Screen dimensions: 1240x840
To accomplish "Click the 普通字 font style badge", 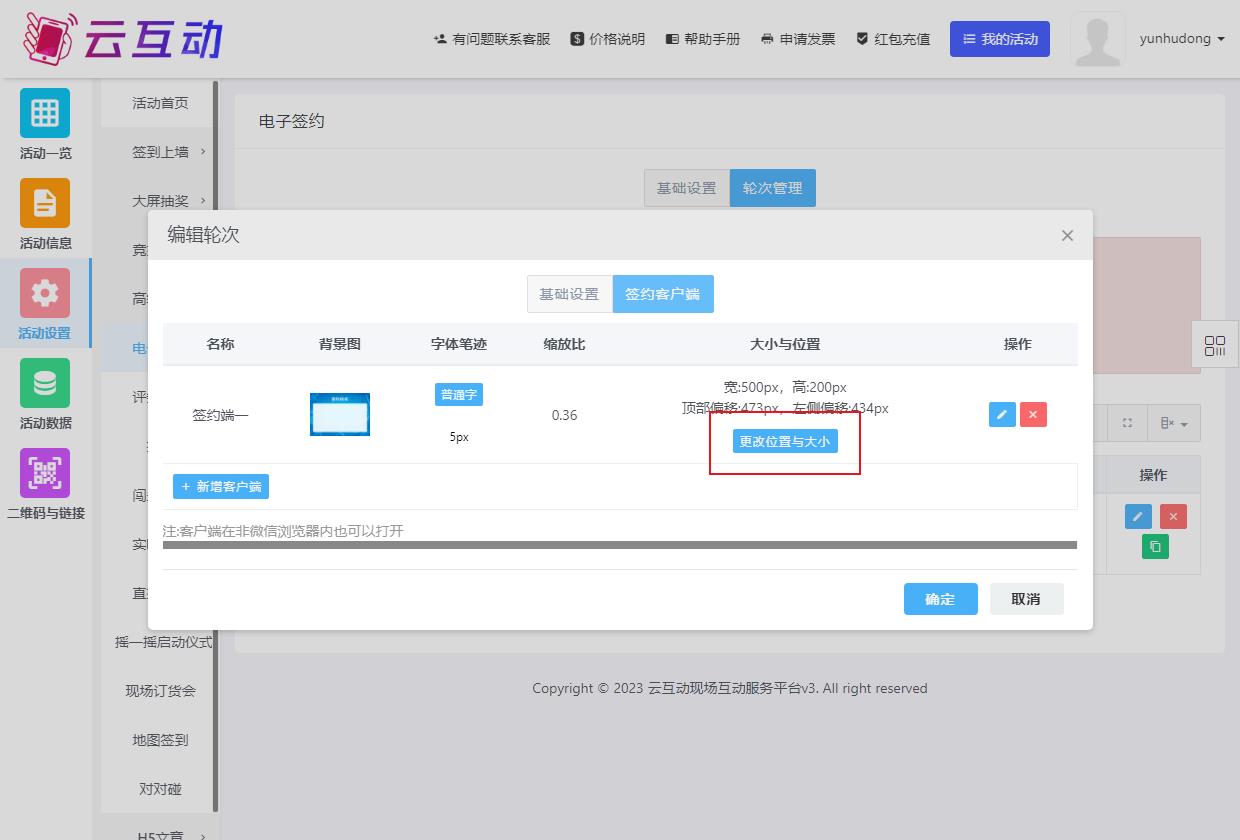I will click(459, 394).
